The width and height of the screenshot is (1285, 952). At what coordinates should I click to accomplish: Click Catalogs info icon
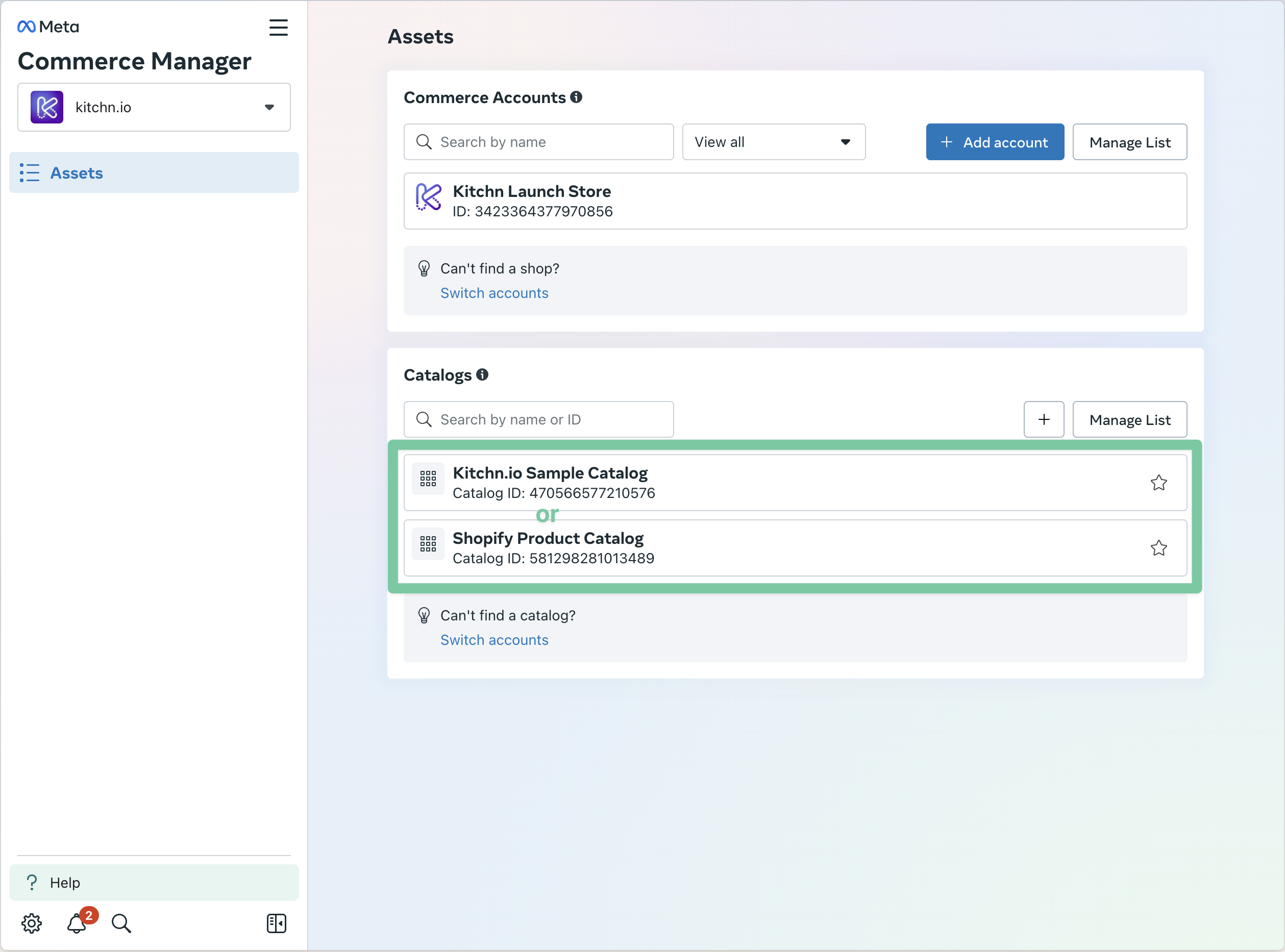(x=483, y=375)
